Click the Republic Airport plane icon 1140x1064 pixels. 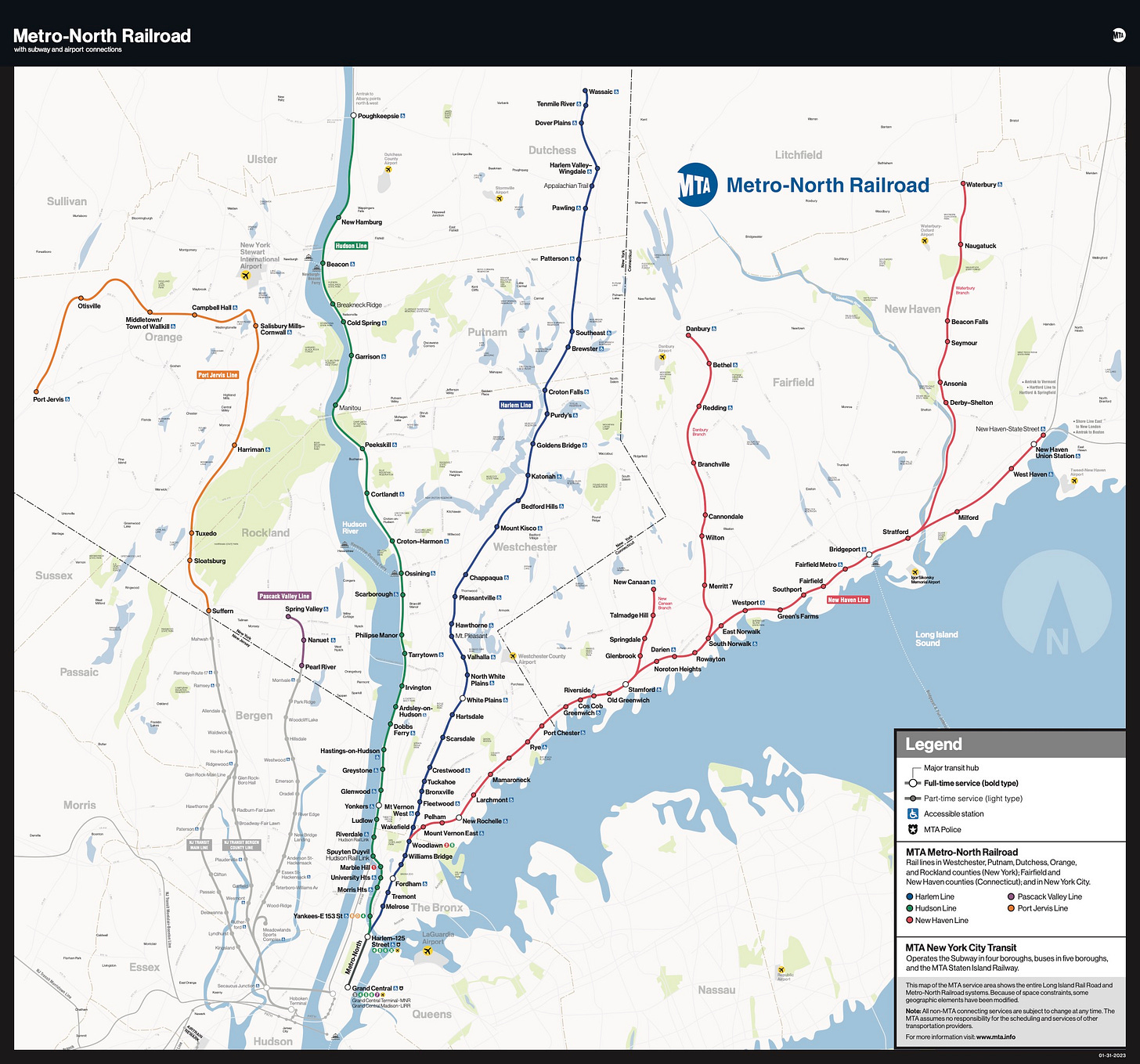pyautogui.click(x=781, y=969)
